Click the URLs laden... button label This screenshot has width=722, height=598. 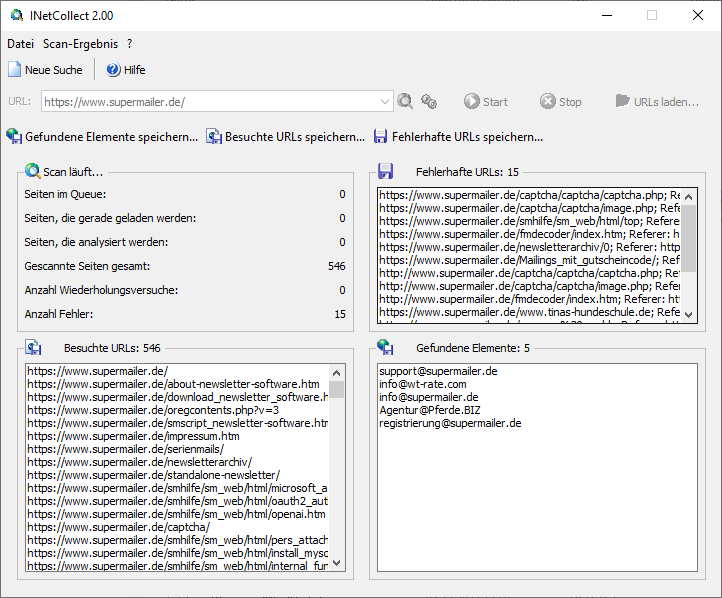[x=666, y=102]
